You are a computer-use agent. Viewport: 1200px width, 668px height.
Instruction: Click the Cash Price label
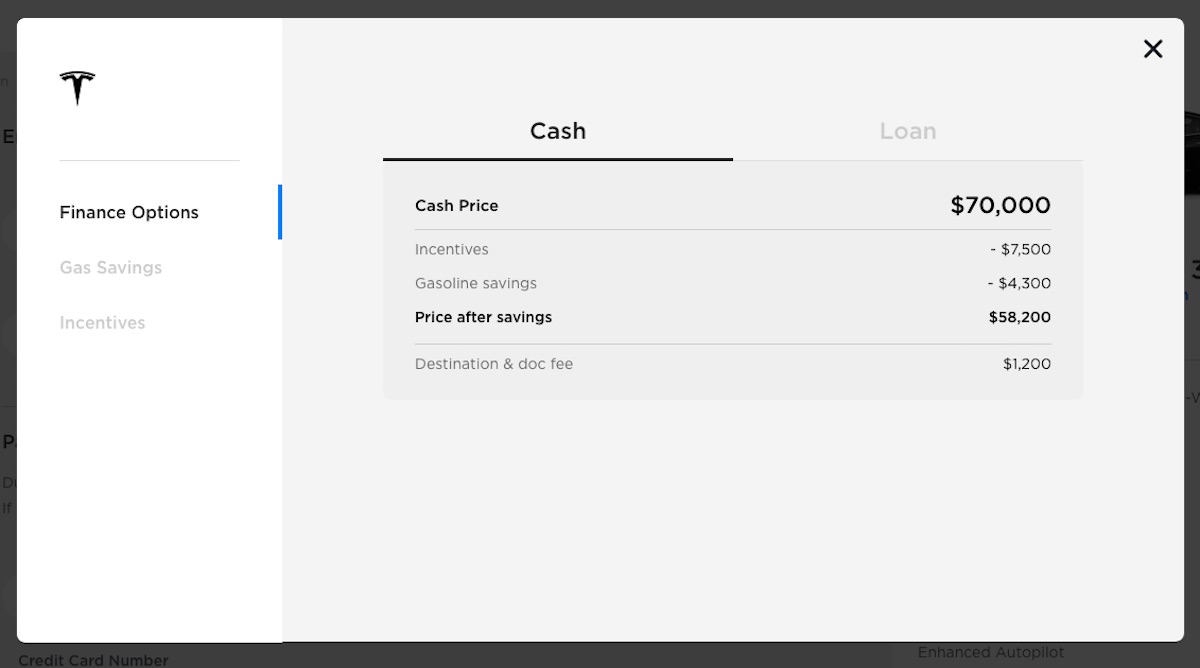(x=456, y=205)
